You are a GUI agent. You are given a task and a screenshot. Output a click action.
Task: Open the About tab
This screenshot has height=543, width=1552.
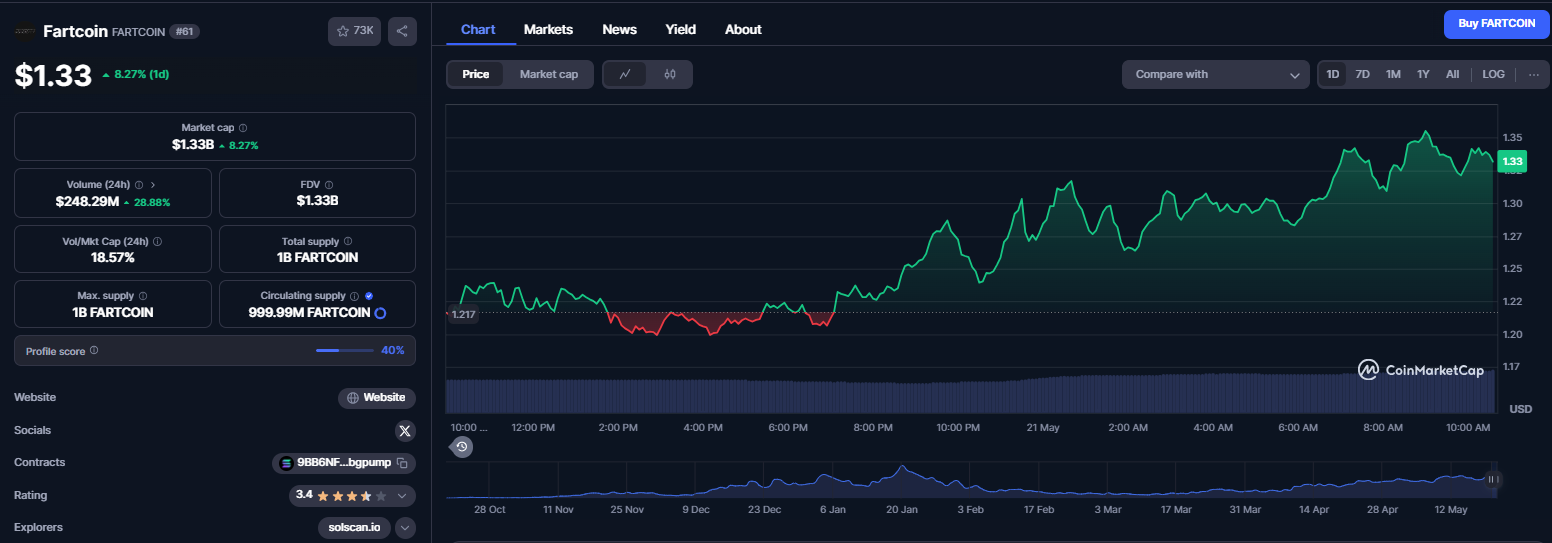point(743,30)
